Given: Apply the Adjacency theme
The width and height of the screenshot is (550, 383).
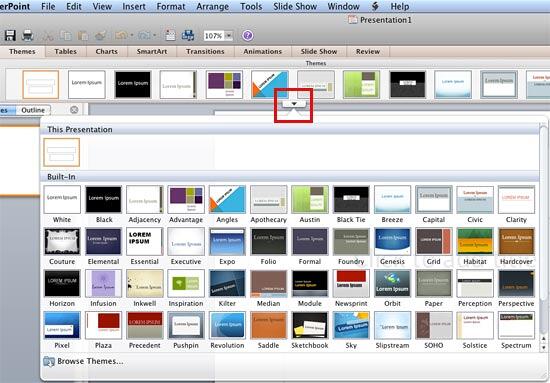Looking at the screenshot, I should [x=145, y=200].
